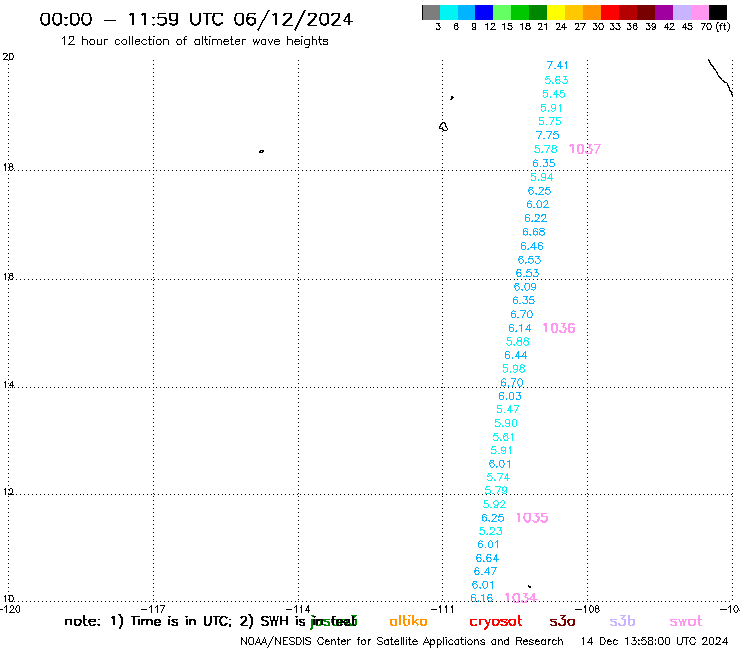Click the wave height value 5.23
Viewport: 740px width, 650px height.
(x=491, y=531)
